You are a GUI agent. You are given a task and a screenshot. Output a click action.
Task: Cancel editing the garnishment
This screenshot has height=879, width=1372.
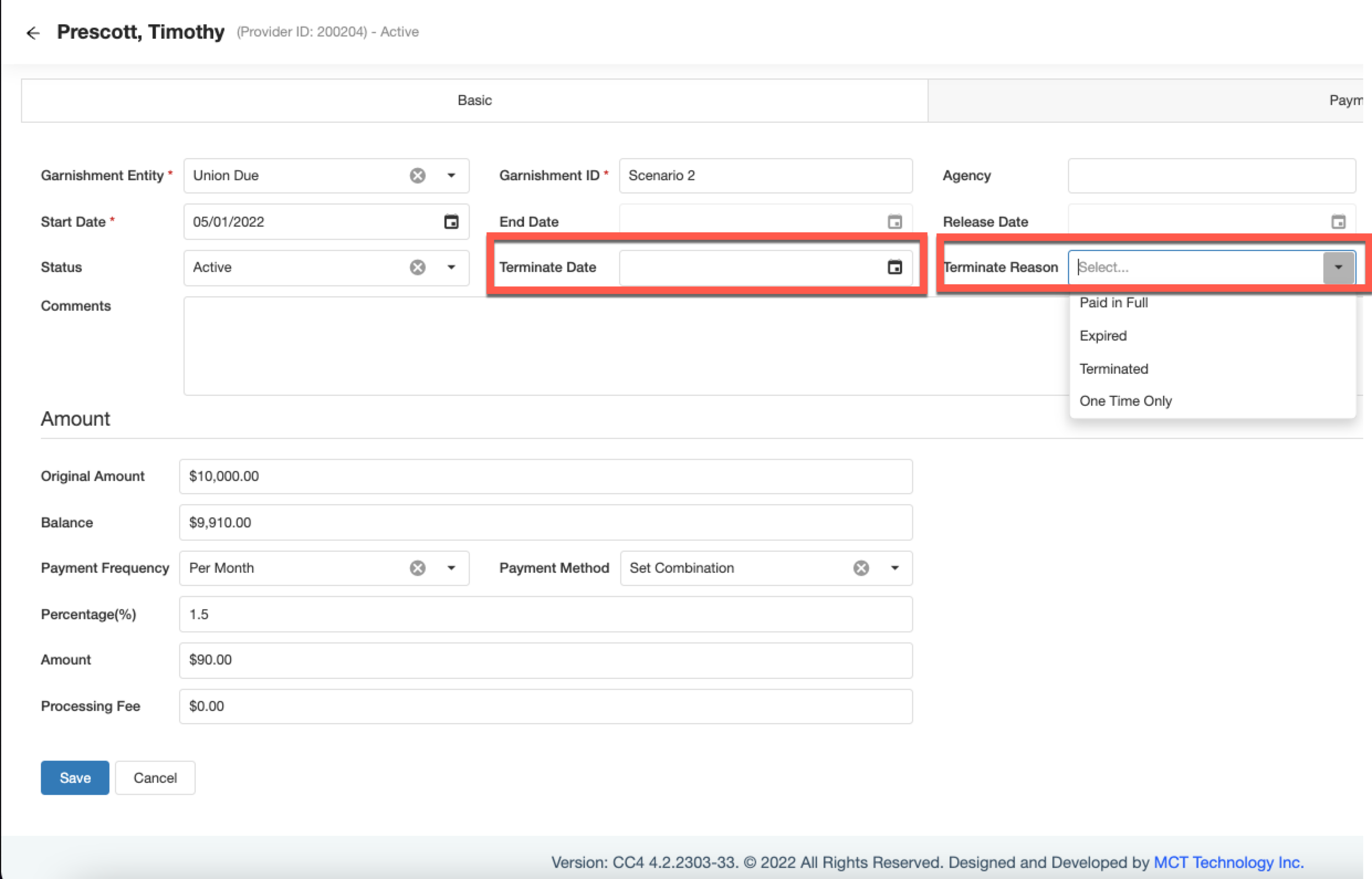155,777
